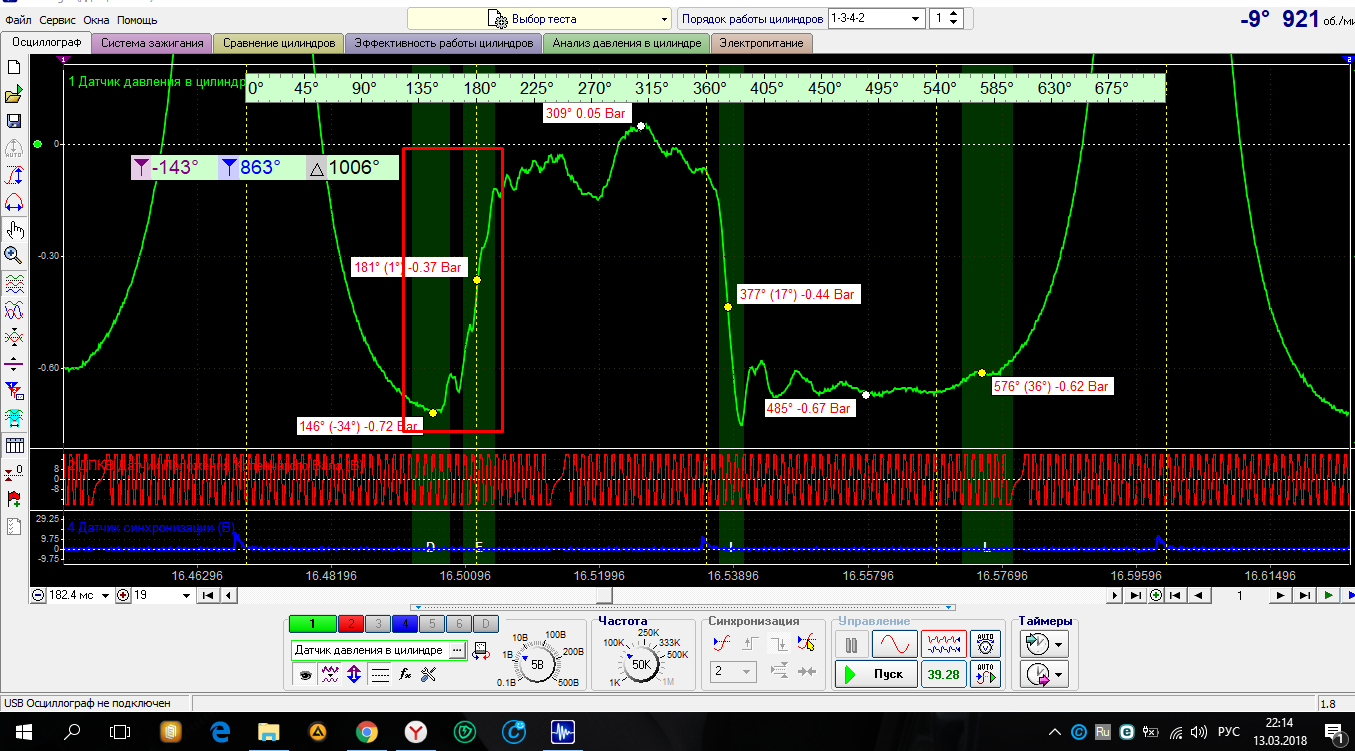Open channel tools wrench icon
1355x751 pixels.
[430, 675]
